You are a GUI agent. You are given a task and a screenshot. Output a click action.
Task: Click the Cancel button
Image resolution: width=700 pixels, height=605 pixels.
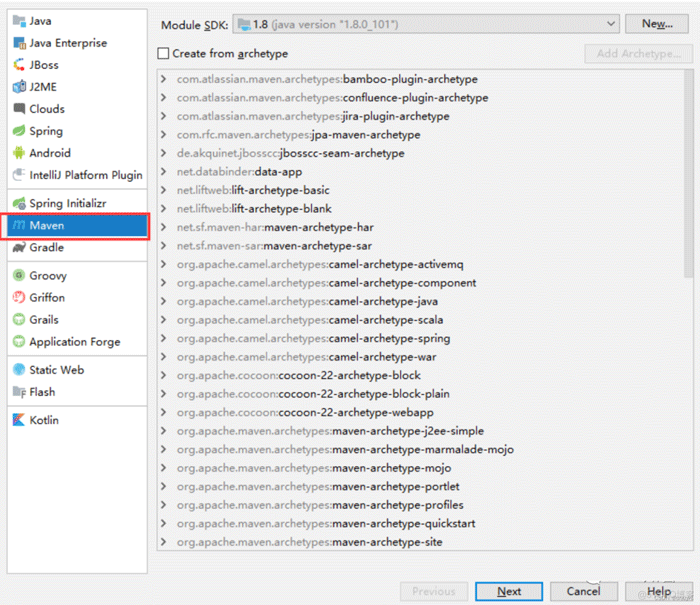(x=583, y=591)
